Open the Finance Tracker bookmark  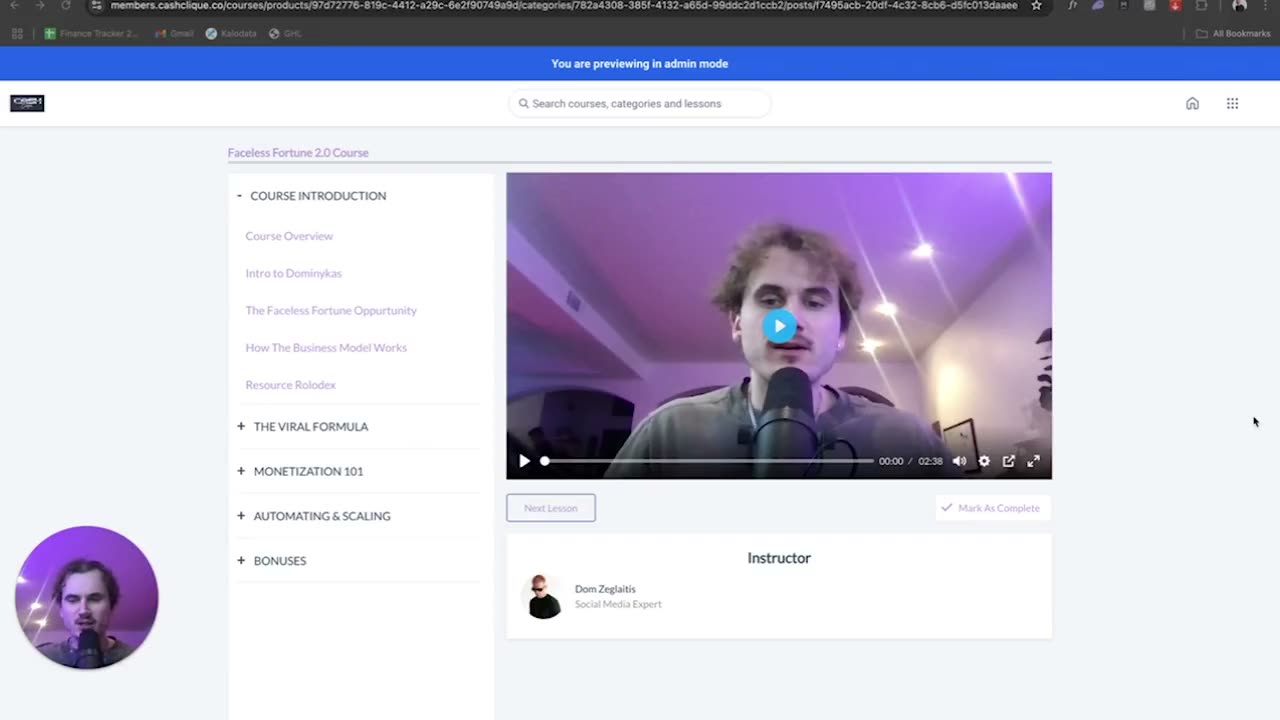[91, 33]
